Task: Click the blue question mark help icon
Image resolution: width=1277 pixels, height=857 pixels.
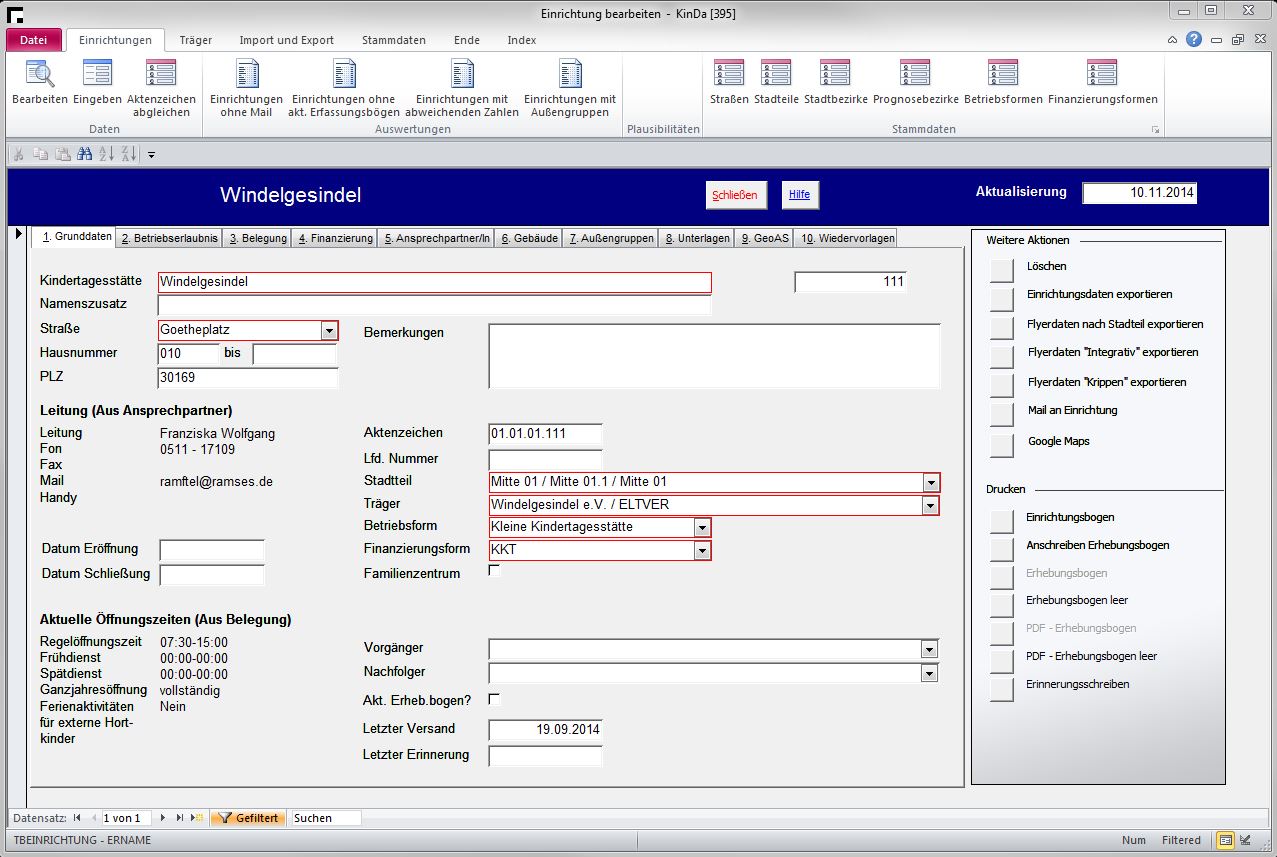Action: point(1194,40)
